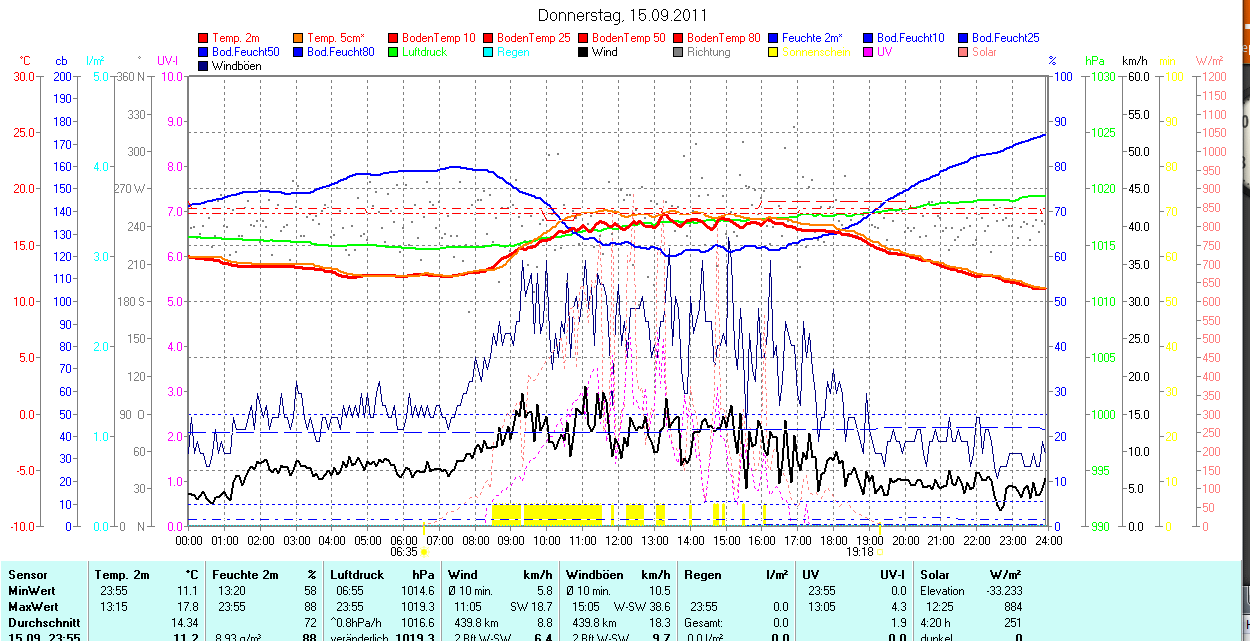Click the sunset marker at 19:18
Screen dimensions: 1250x641
[880, 551]
